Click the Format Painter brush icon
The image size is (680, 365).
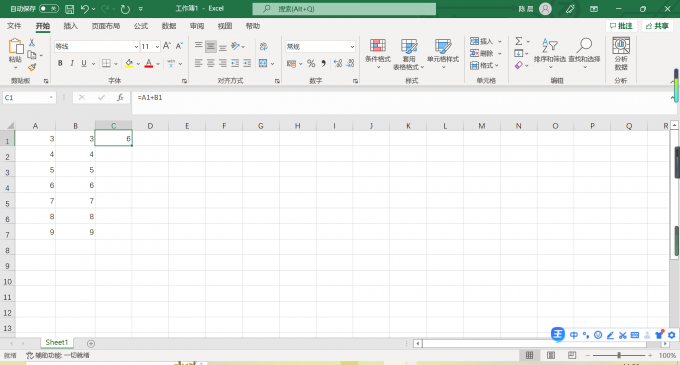pyautogui.click(x=32, y=67)
